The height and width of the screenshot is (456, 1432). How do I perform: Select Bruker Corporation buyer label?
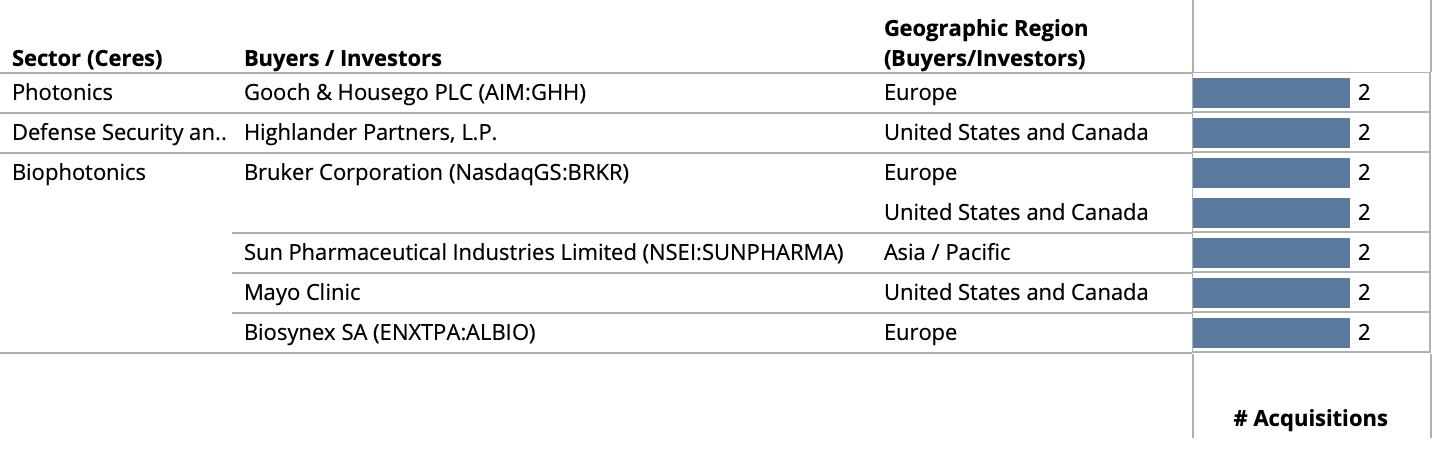tap(436, 173)
